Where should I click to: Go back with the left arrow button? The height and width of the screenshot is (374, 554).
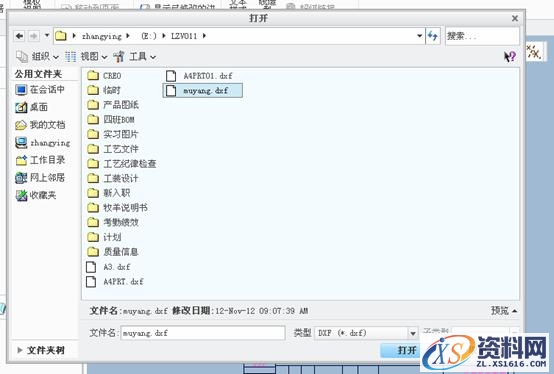(x=19, y=36)
